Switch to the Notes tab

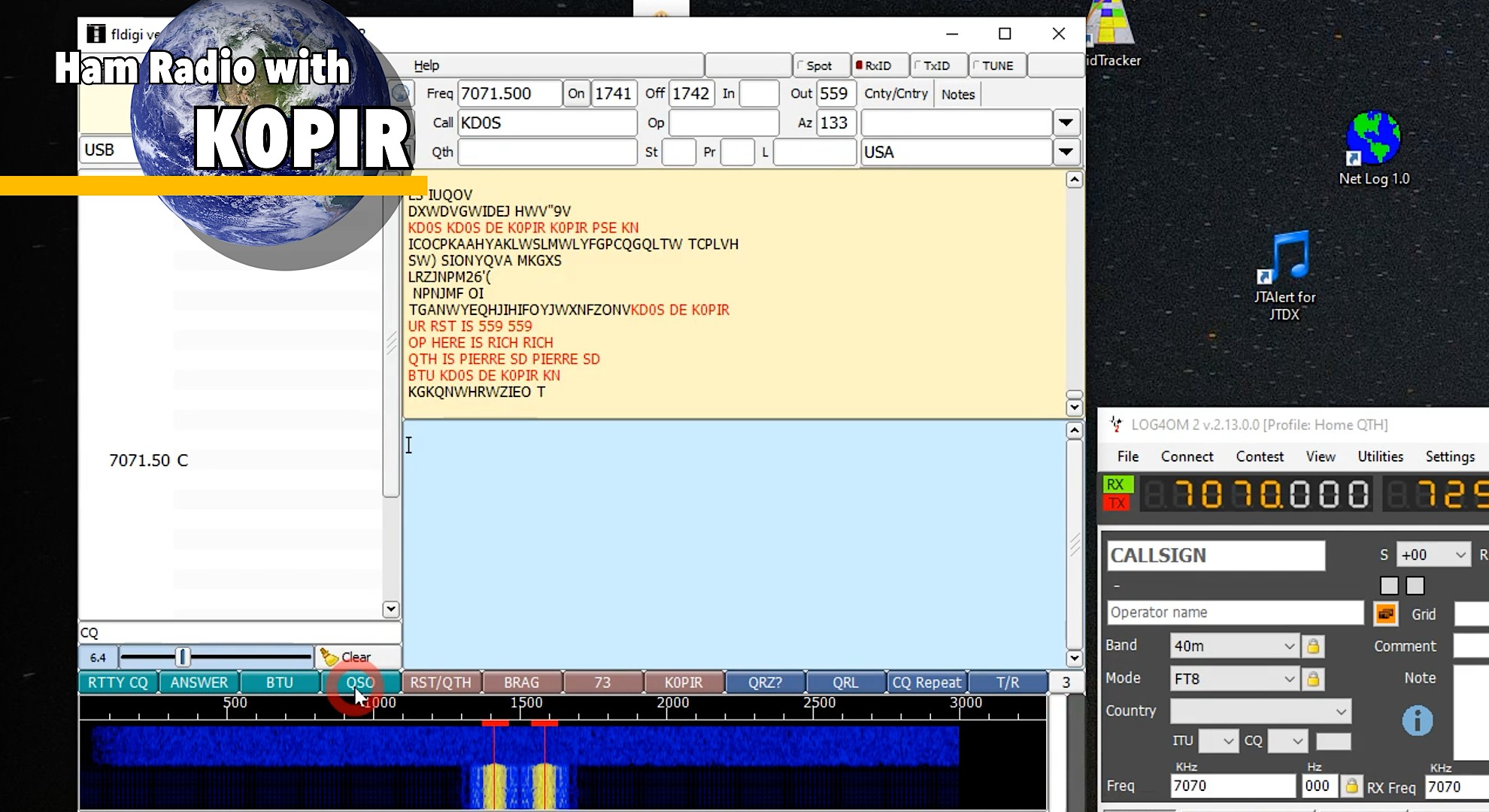958,94
